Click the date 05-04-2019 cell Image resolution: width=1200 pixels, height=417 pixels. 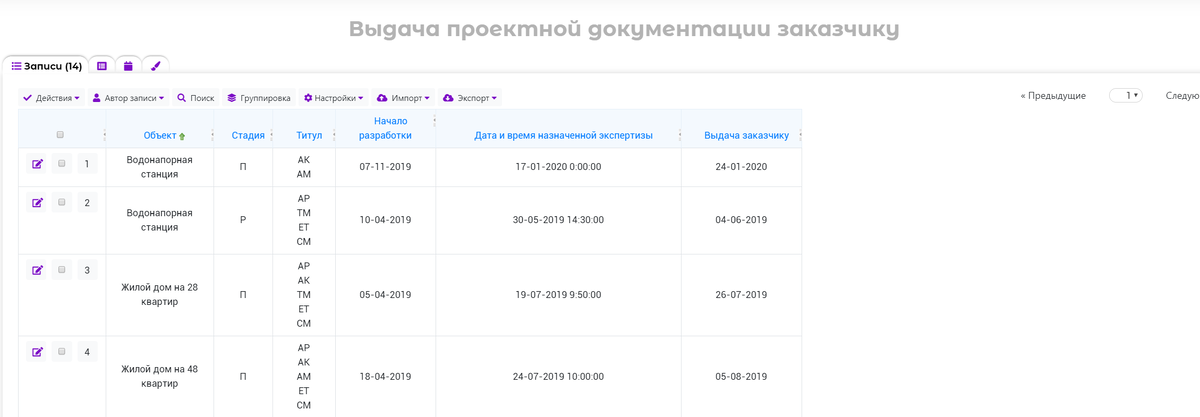pos(385,294)
